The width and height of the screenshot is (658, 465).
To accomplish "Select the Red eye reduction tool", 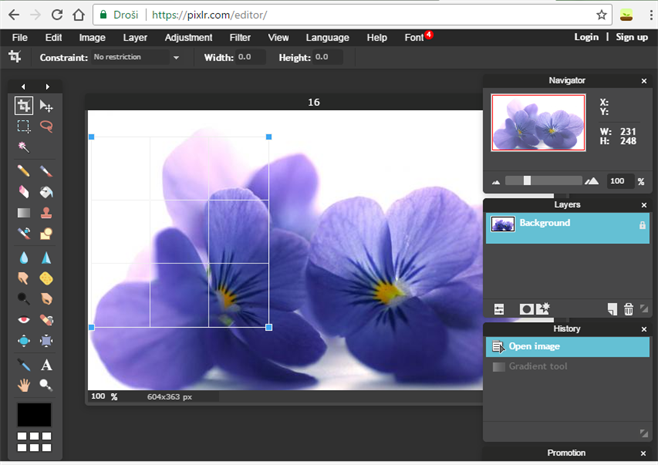I will (24, 320).
